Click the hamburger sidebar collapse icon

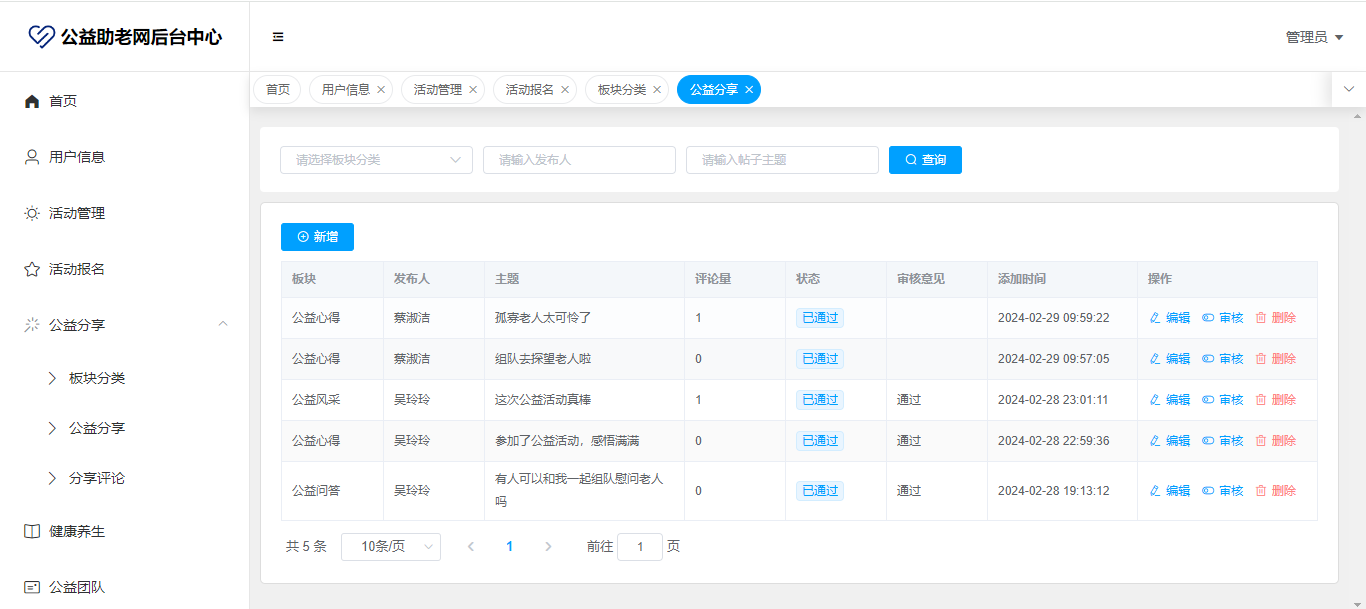point(278,37)
